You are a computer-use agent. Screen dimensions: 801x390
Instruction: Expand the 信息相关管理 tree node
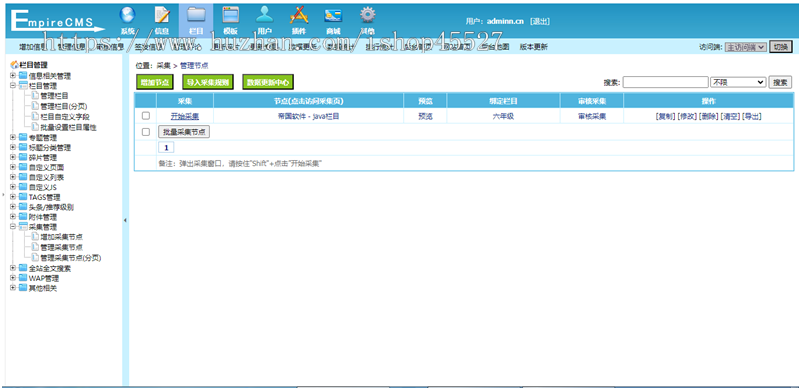click(x=13, y=76)
